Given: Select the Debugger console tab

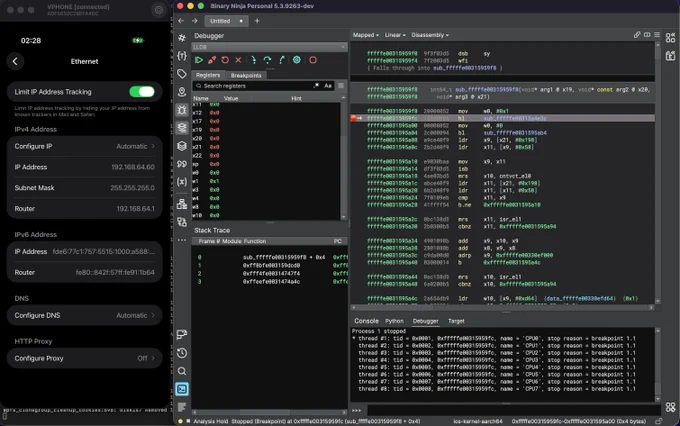Looking at the screenshot, I should [425, 321].
